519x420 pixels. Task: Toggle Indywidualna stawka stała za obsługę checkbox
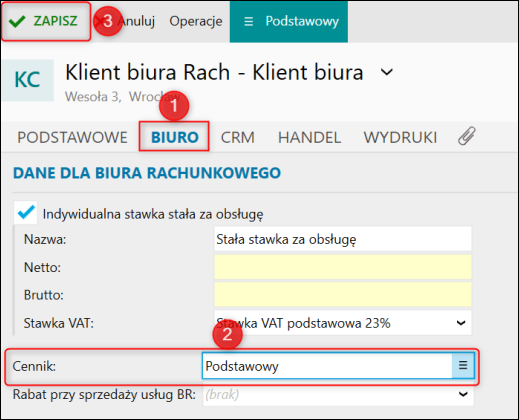click(x=26, y=212)
